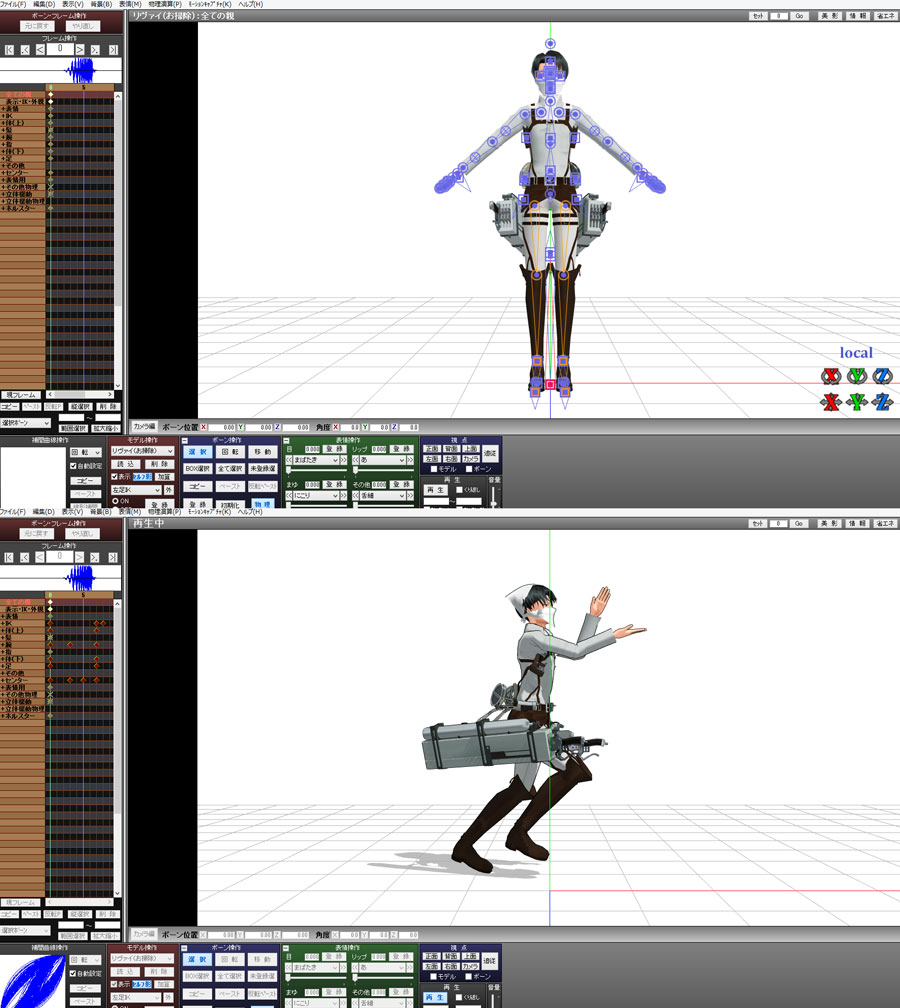Step forward one frame (>) in top window

point(80,50)
